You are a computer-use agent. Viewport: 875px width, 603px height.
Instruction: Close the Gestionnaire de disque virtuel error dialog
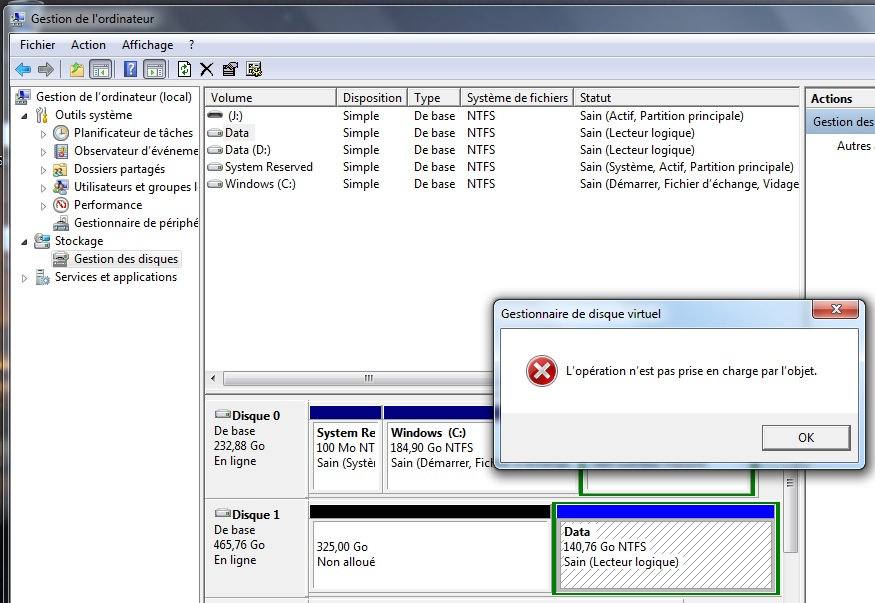tap(835, 309)
